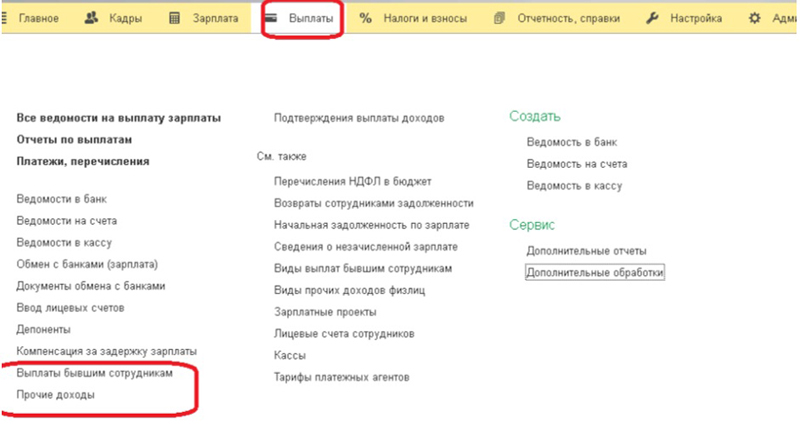Switch to the Зарплата section

(x=215, y=18)
